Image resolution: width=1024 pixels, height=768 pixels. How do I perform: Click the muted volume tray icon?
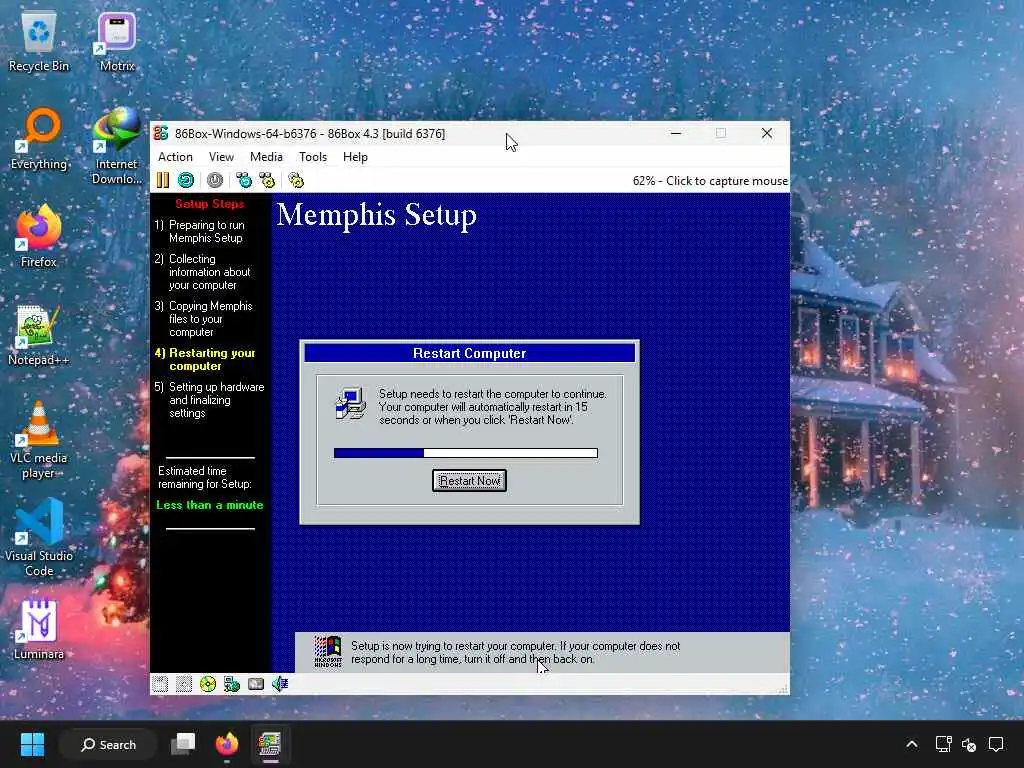click(969, 744)
